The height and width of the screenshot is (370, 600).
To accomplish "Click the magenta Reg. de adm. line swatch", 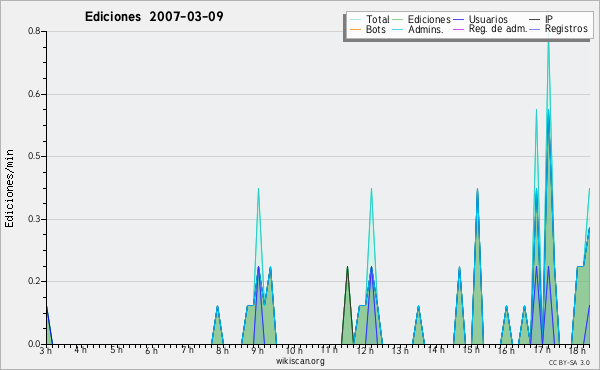I will [x=458, y=29].
